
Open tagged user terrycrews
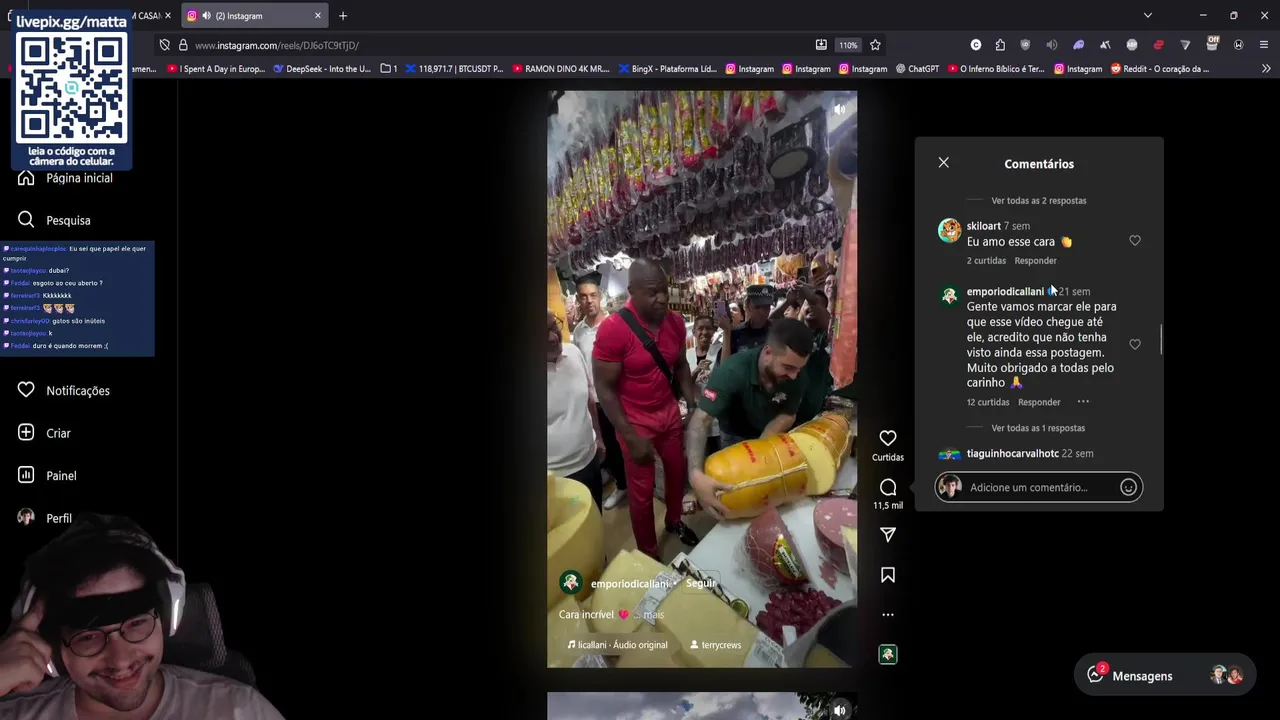pyautogui.click(x=716, y=645)
